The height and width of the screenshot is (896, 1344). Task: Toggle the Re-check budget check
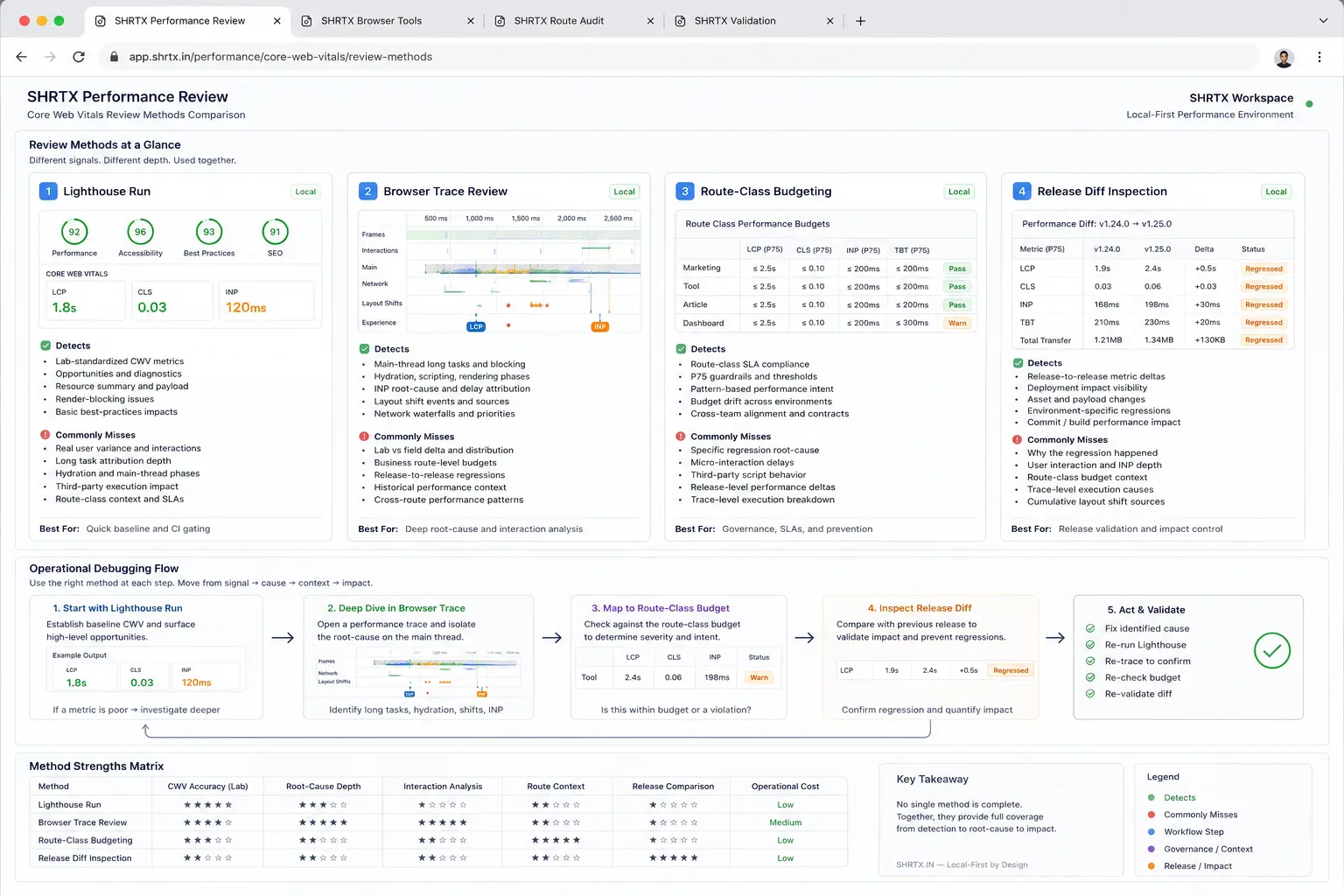pyautogui.click(x=1090, y=677)
